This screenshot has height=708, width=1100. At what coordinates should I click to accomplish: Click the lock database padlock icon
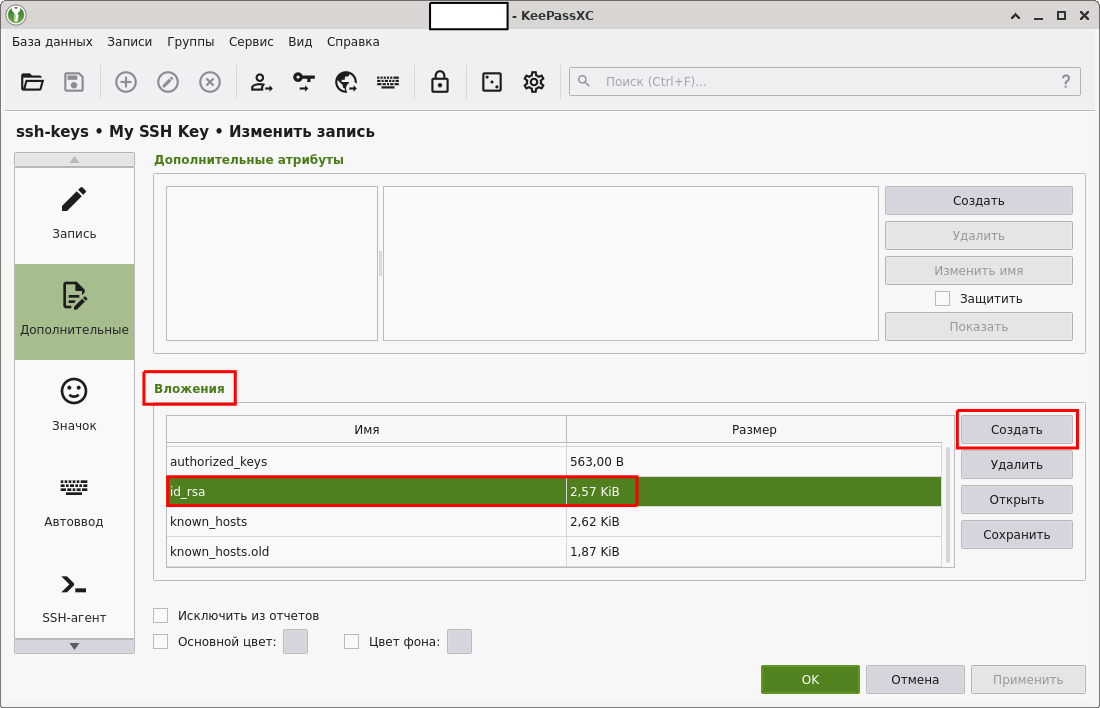[439, 82]
